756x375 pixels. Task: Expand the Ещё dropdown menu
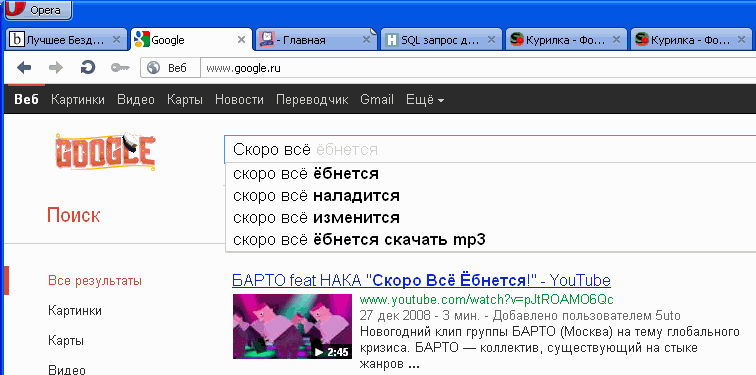point(425,100)
